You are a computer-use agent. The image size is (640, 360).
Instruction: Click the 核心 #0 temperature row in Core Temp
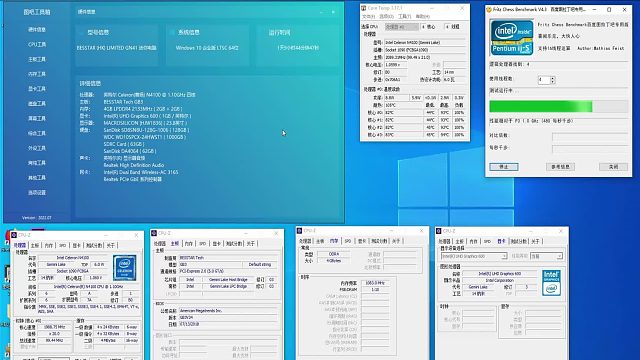pos(416,113)
